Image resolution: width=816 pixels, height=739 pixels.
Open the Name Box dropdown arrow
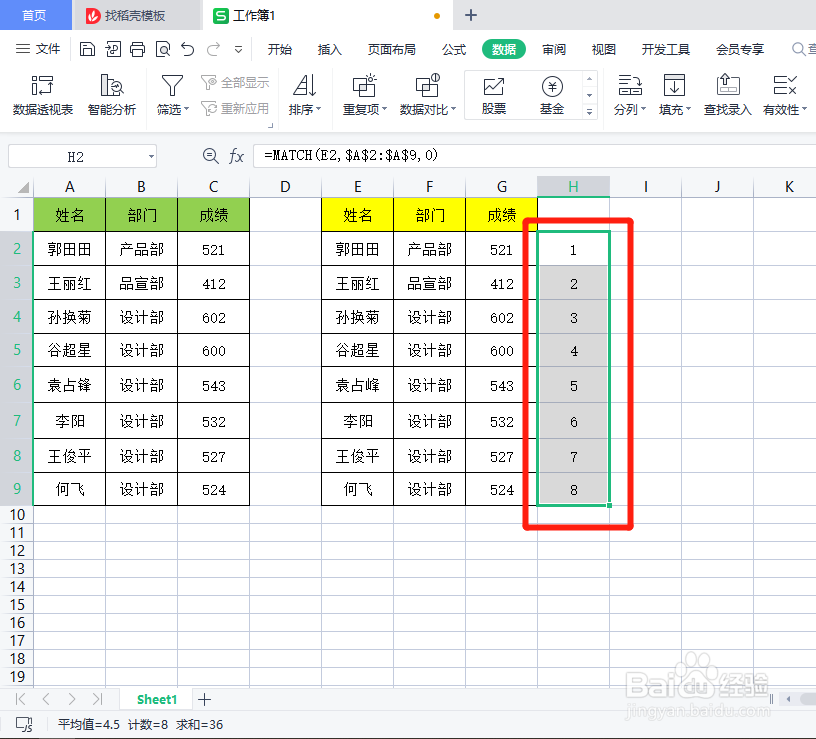tap(150, 156)
